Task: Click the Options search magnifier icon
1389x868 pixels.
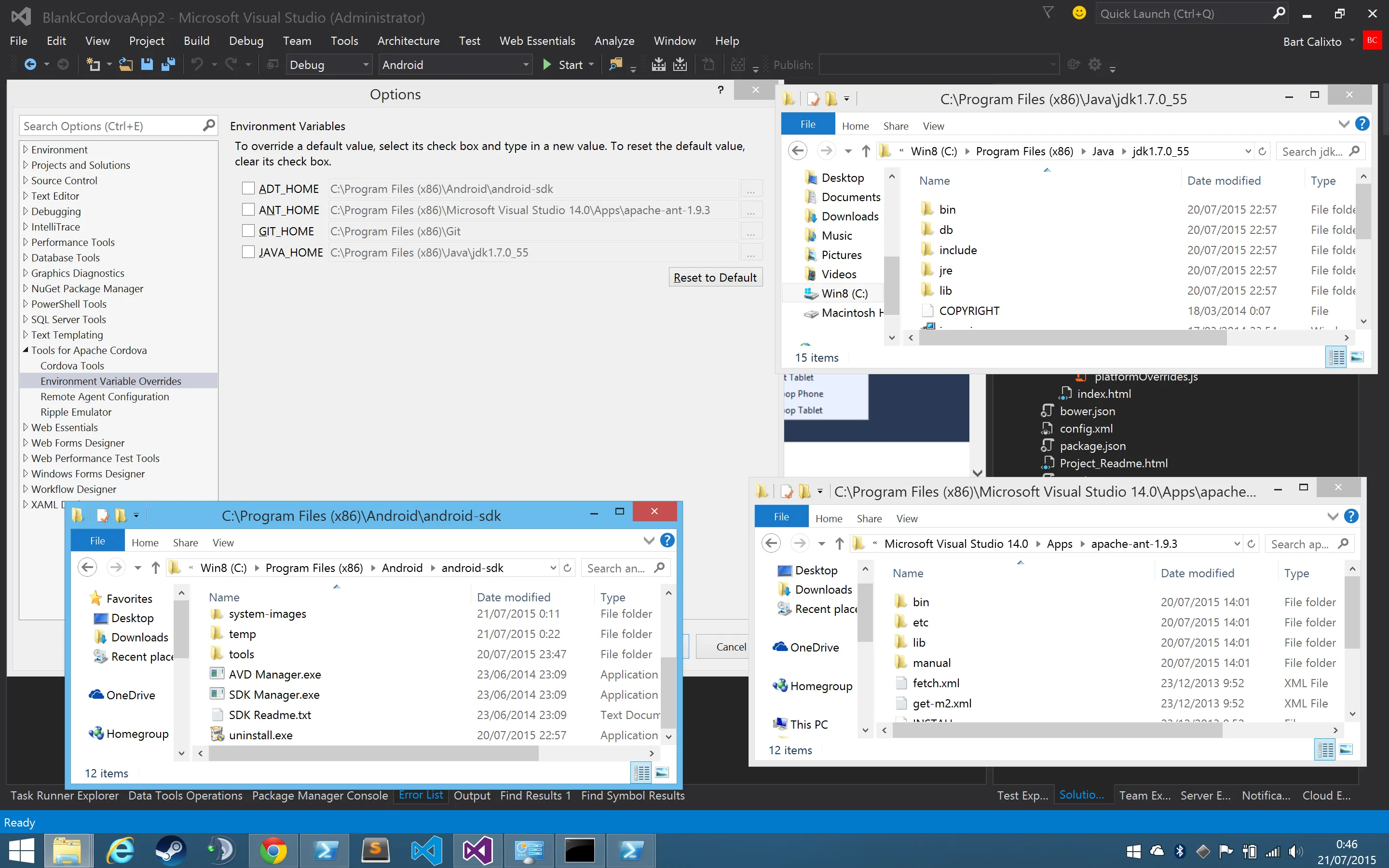Action: (209, 125)
